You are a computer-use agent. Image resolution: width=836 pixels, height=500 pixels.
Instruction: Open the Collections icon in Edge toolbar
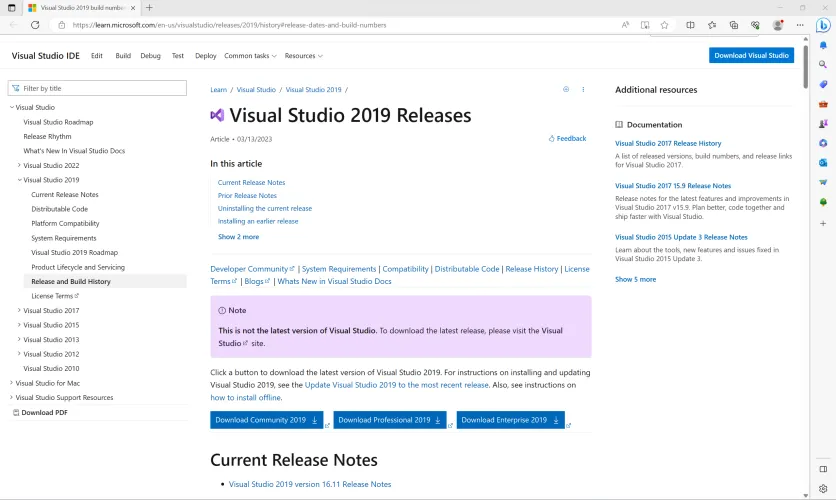733,25
